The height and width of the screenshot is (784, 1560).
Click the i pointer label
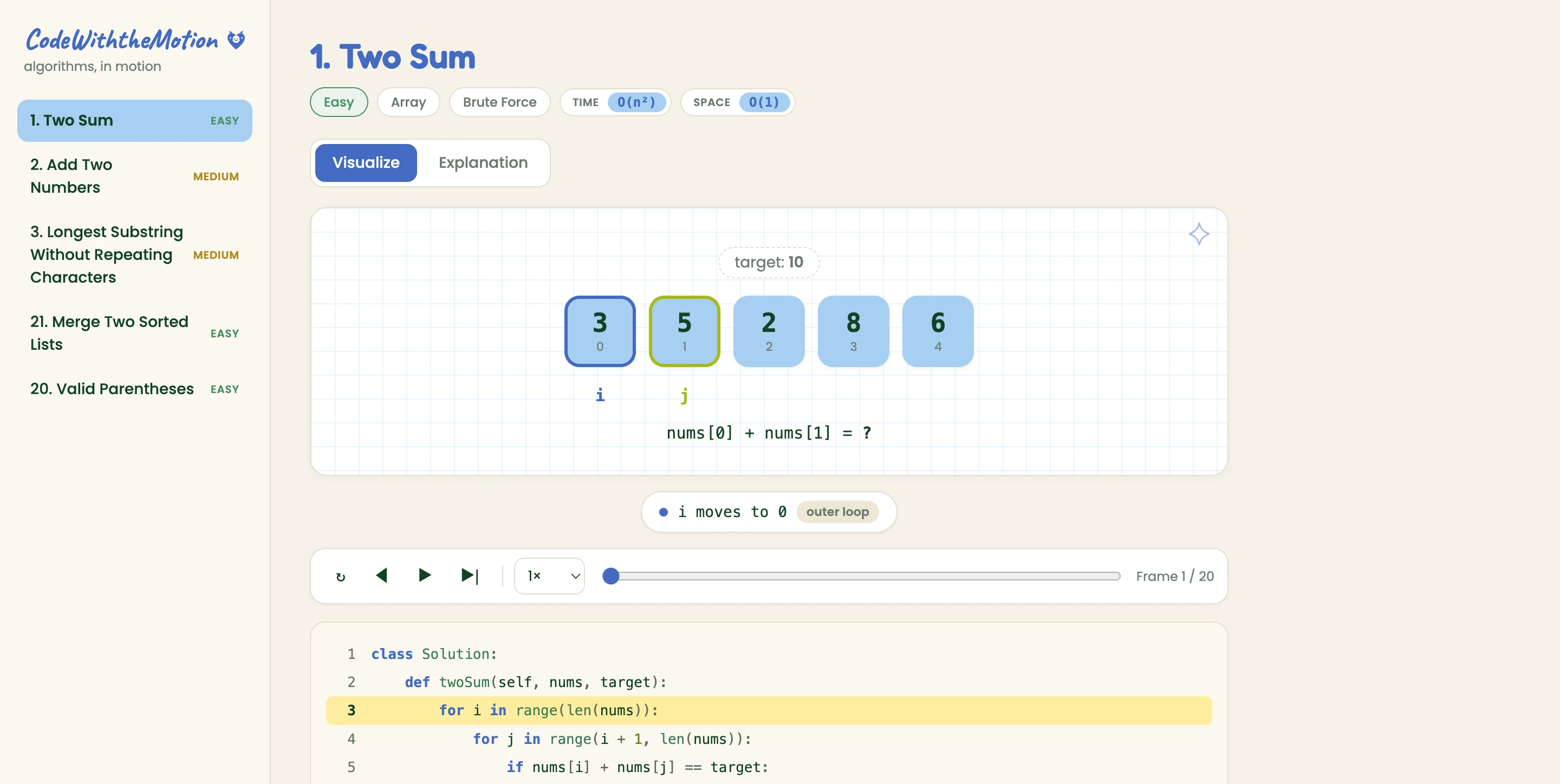[600, 395]
